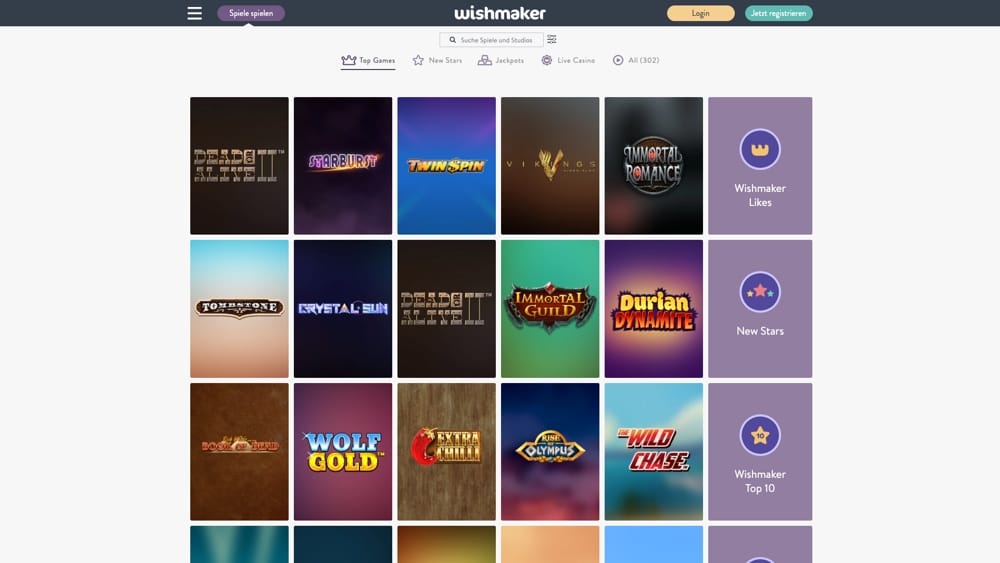Open Dead or Alive II in first row

point(239,166)
